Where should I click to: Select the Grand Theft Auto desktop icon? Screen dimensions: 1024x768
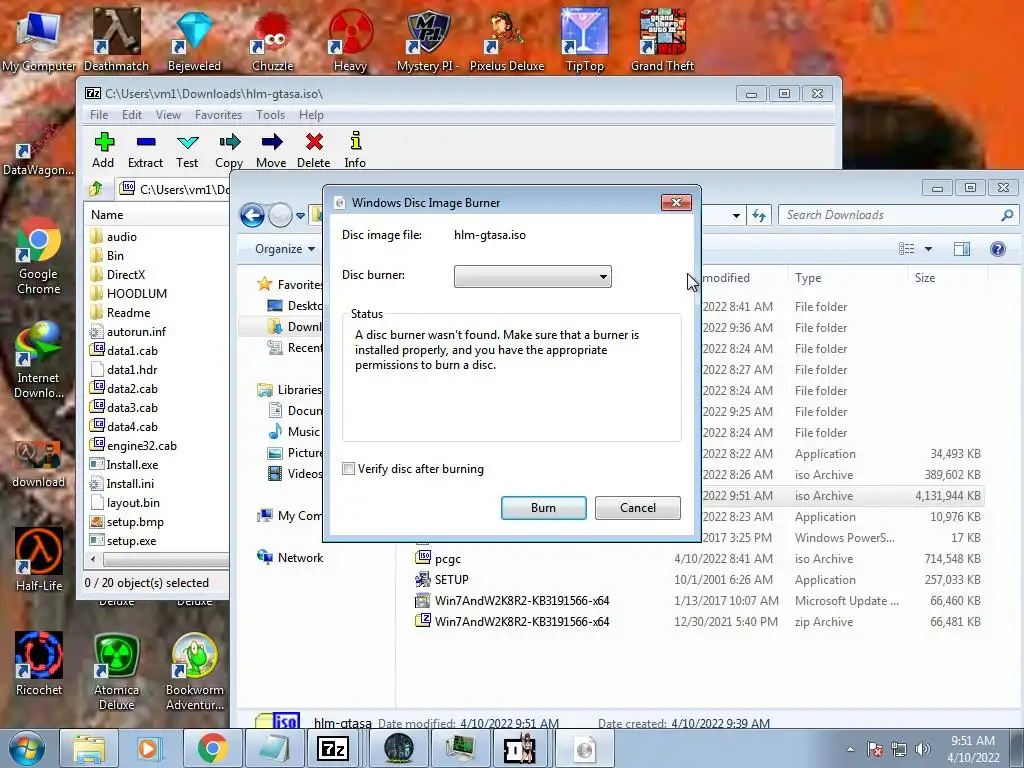(662, 40)
